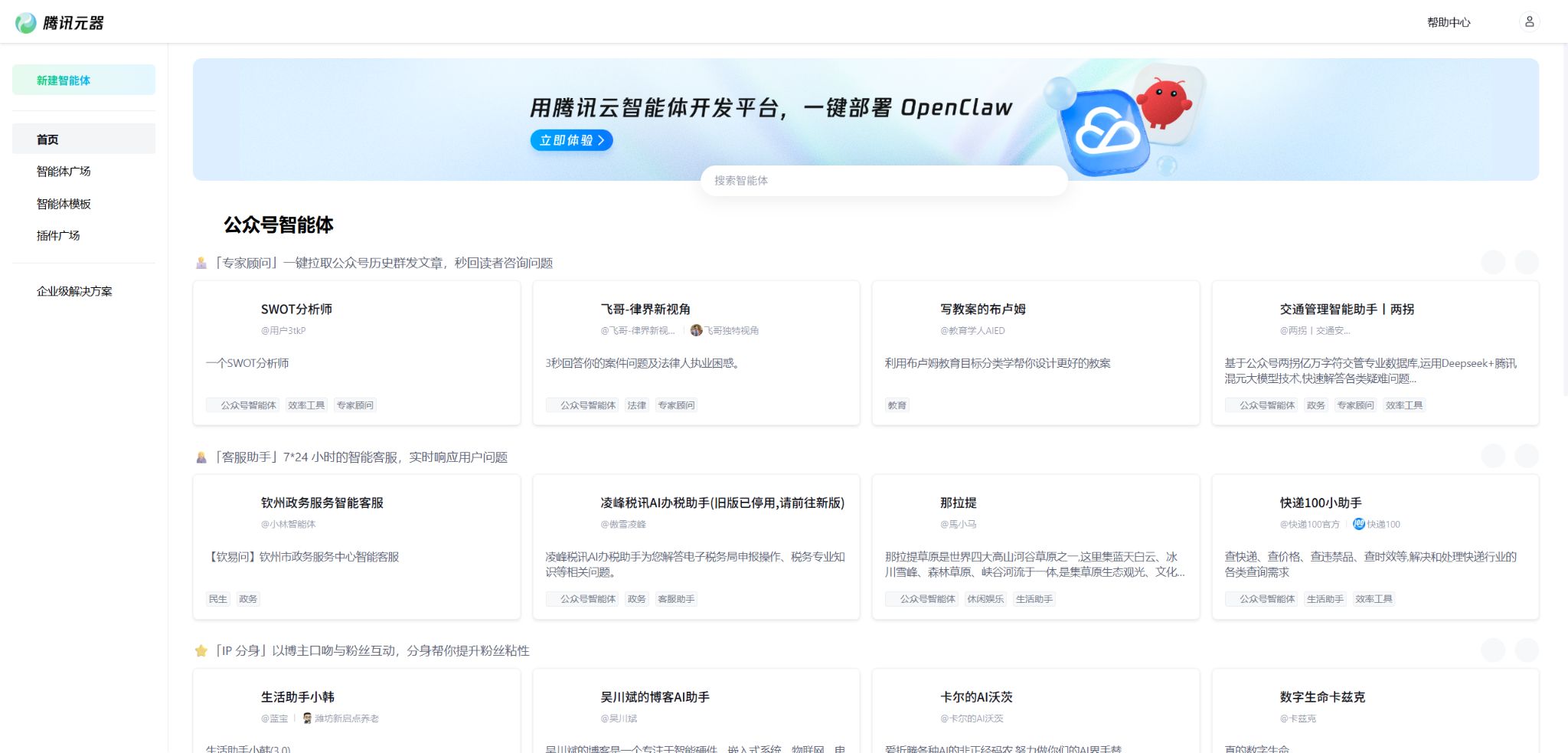Open the 那拉提 agent card

click(x=1036, y=547)
